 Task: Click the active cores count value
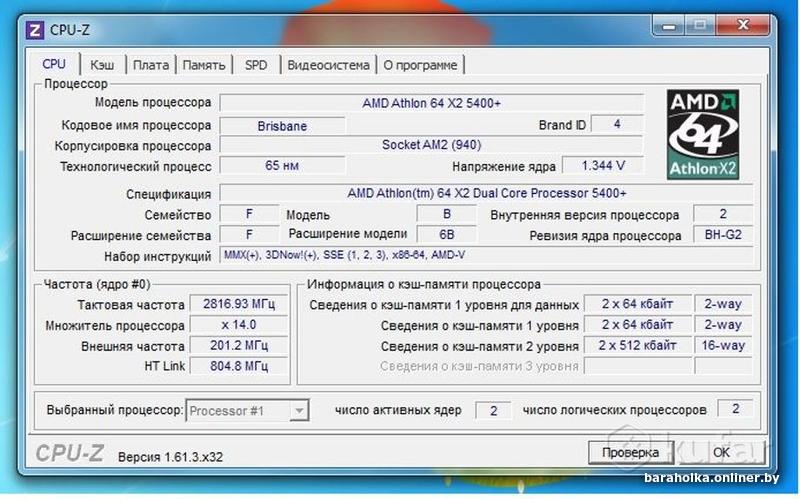[x=493, y=411]
